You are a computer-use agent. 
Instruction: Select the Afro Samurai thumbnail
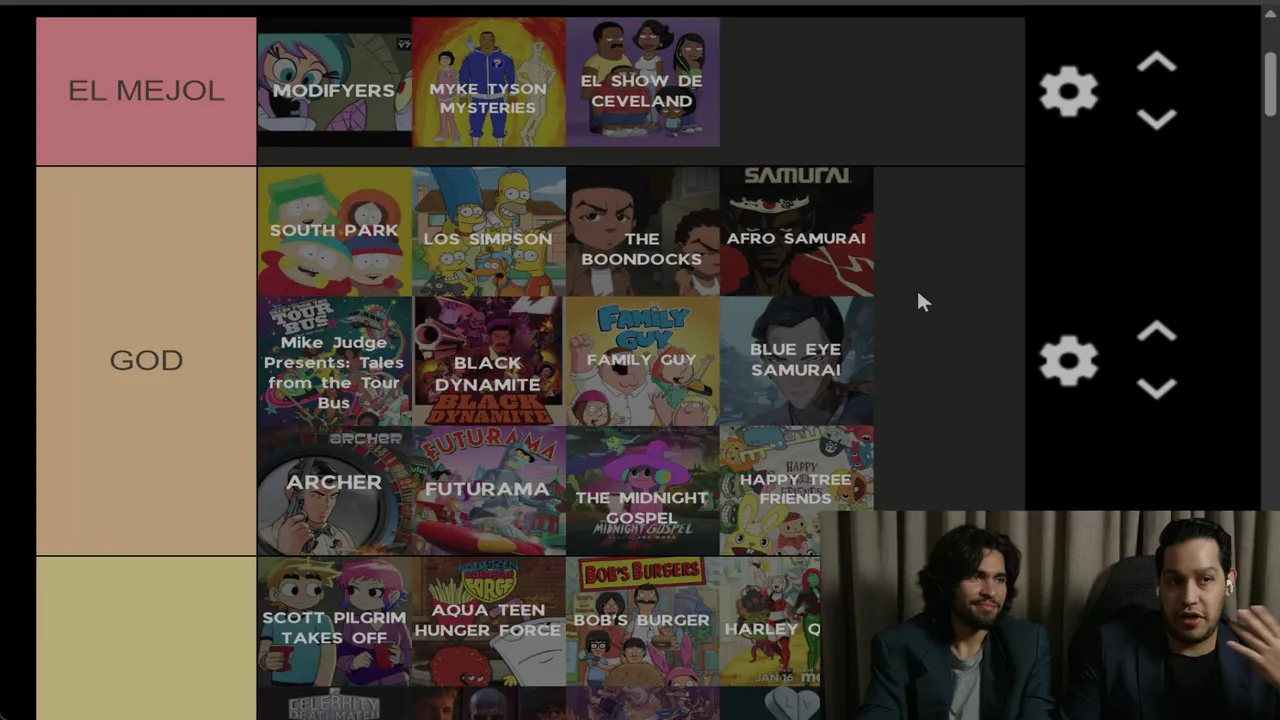pos(796,231)
